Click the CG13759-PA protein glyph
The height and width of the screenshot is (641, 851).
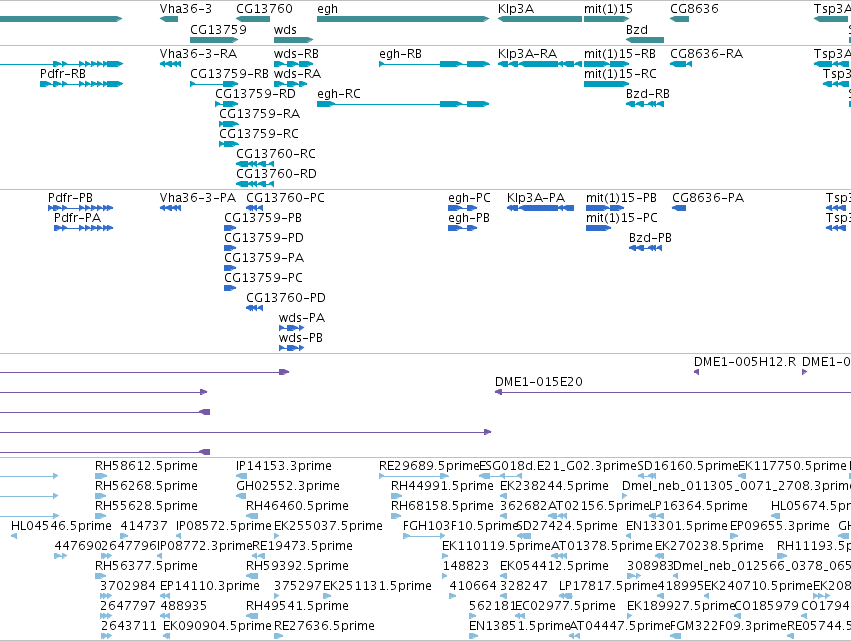(230, 268)
